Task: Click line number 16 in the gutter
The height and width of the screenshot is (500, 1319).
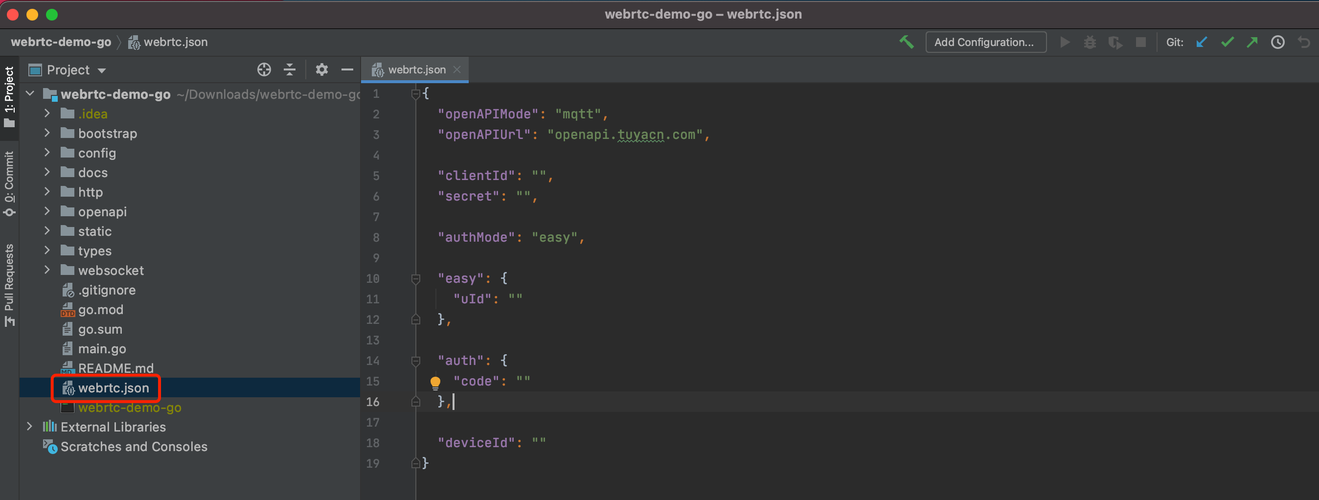Action: (372, 401)
